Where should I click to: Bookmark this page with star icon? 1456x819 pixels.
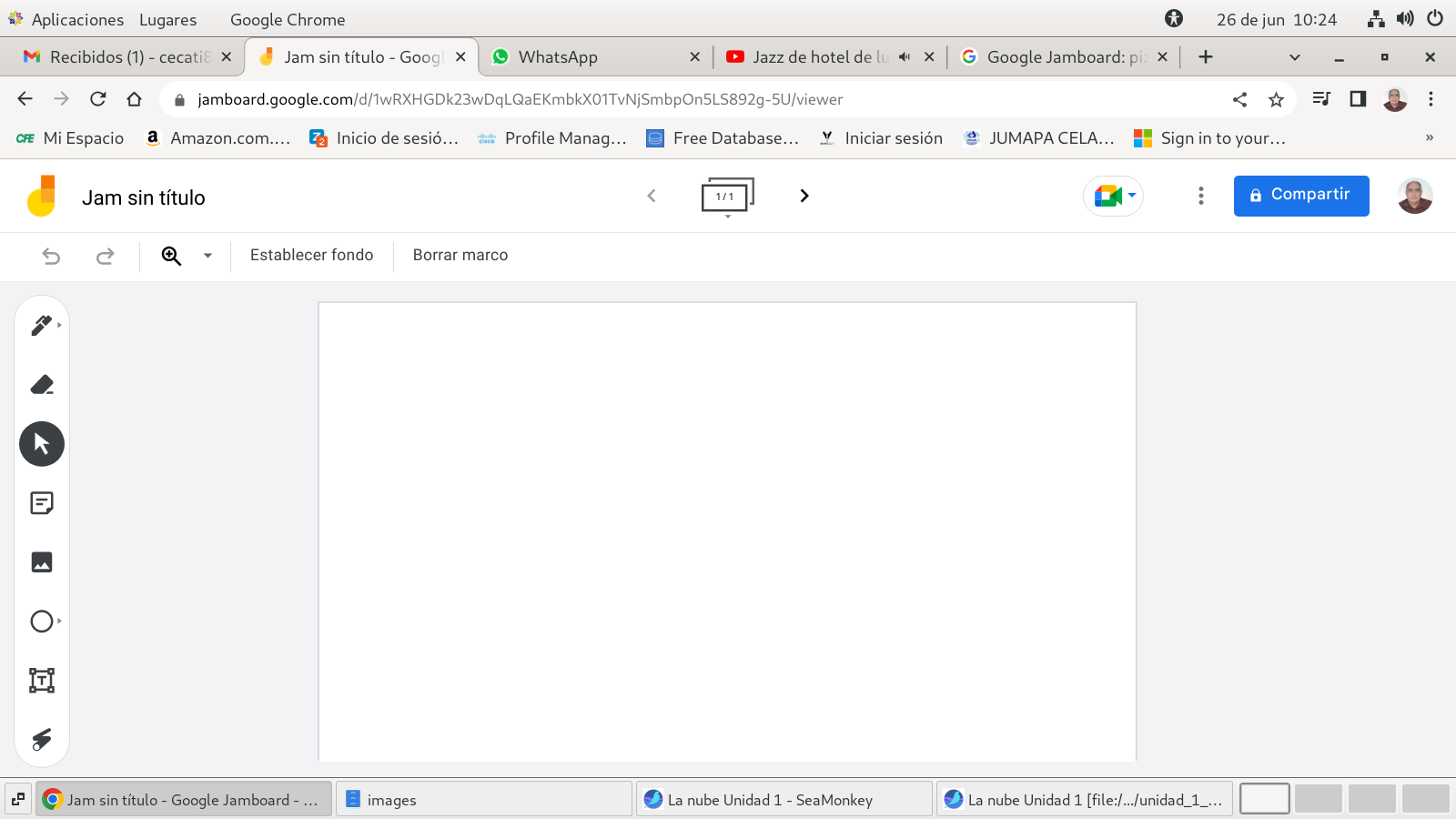pyautogui.click(x=1276, y=100)
